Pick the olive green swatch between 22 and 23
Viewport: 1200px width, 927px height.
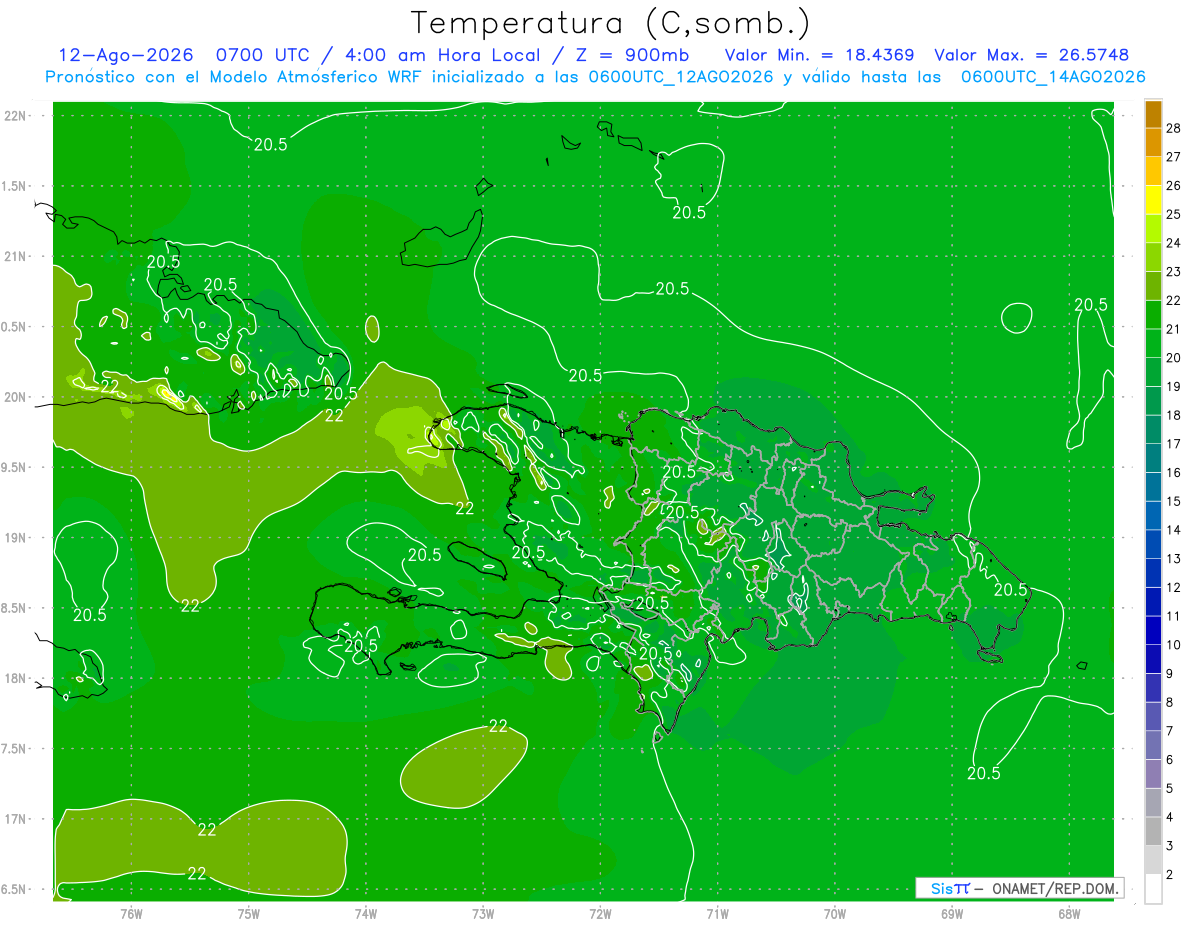pyautogui.click(x=1153, y=286)
